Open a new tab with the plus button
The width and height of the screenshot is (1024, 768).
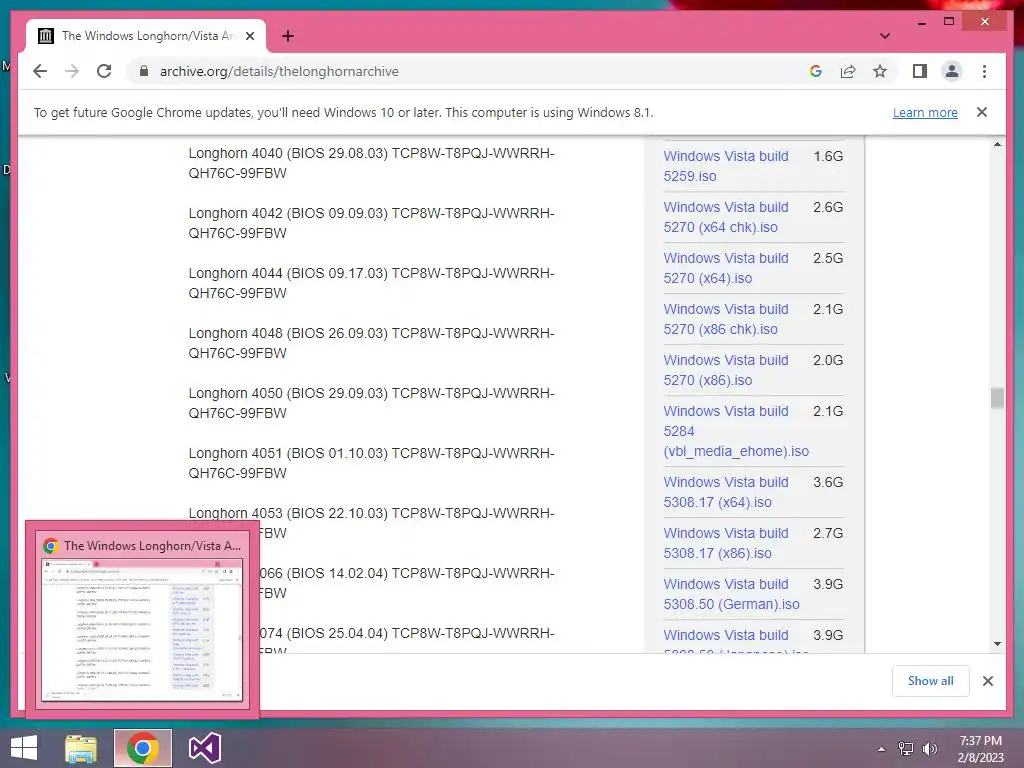[x=288, y=36]
